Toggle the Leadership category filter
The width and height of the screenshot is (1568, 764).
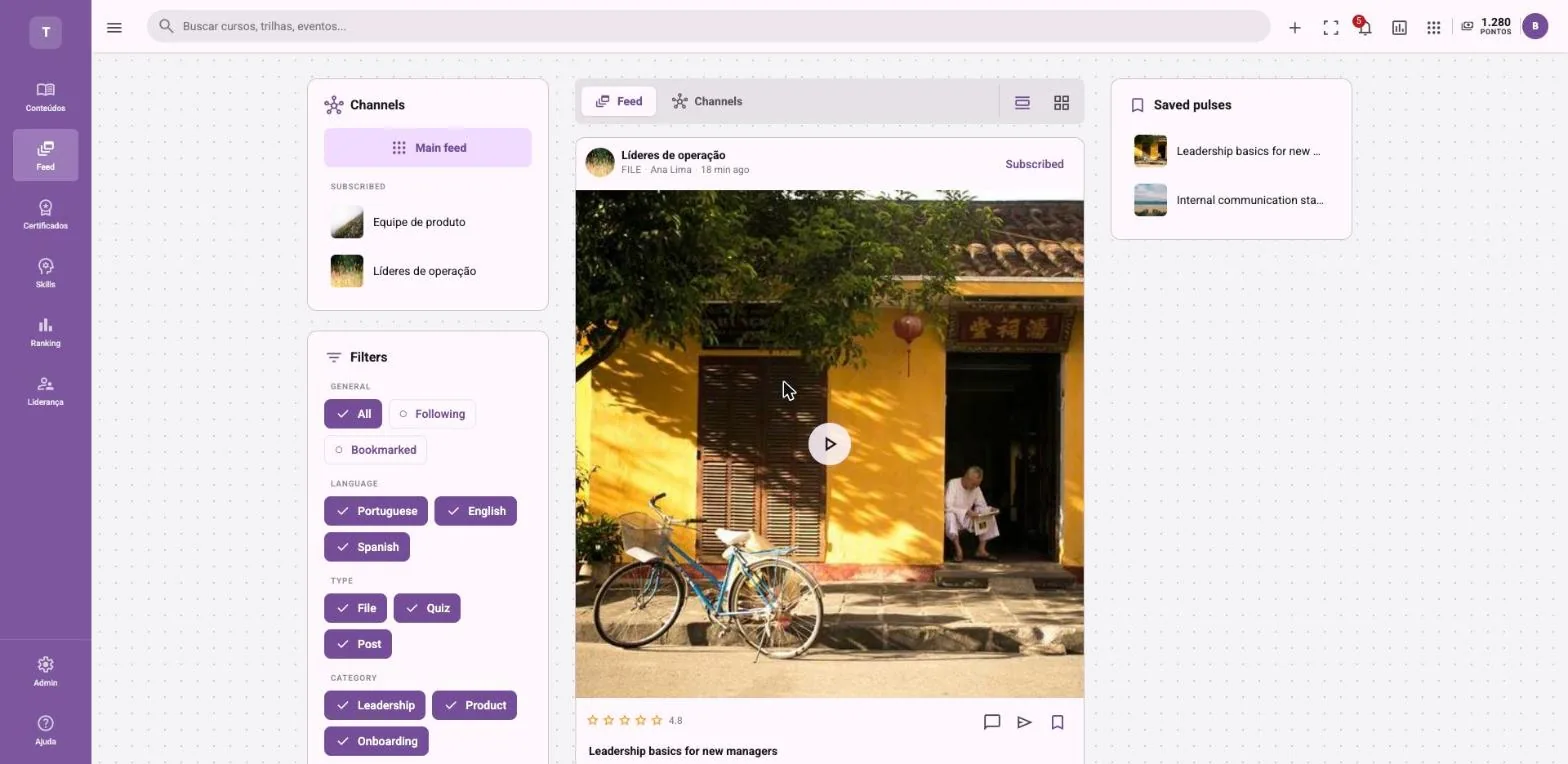click(x=375, y=705)
